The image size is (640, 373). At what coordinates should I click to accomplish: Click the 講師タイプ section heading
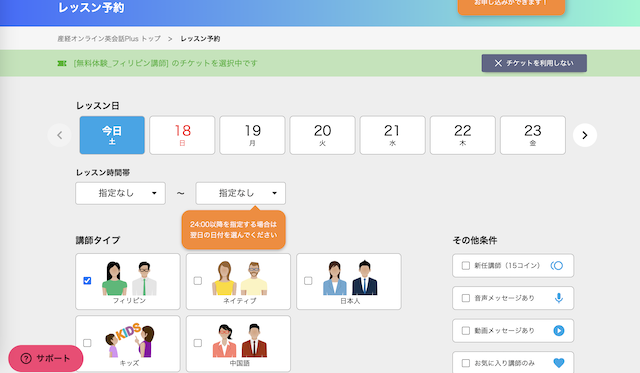tap(98, 240)
